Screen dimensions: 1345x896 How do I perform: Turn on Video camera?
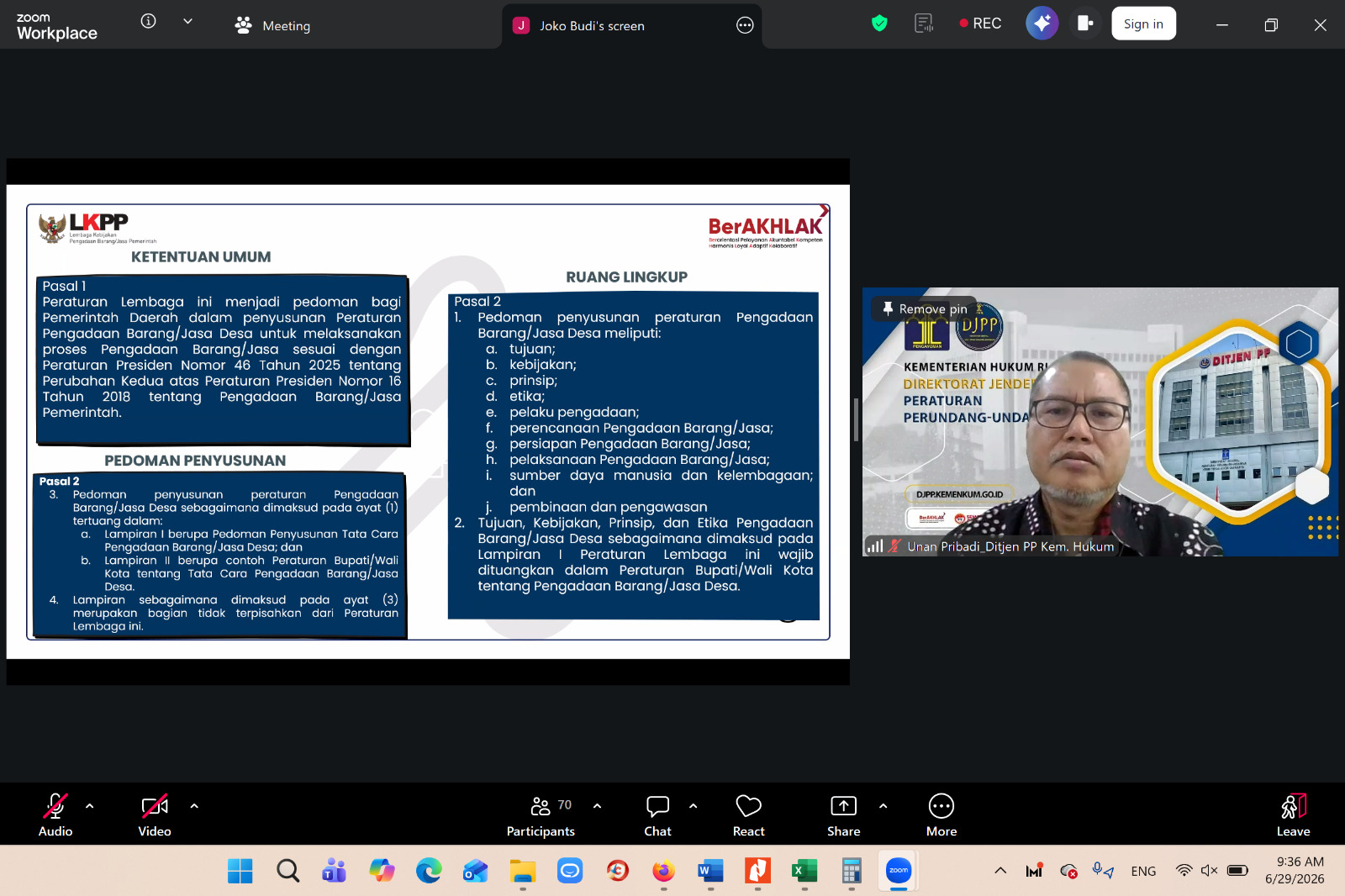pyautogui.click(x=155, y=815)
